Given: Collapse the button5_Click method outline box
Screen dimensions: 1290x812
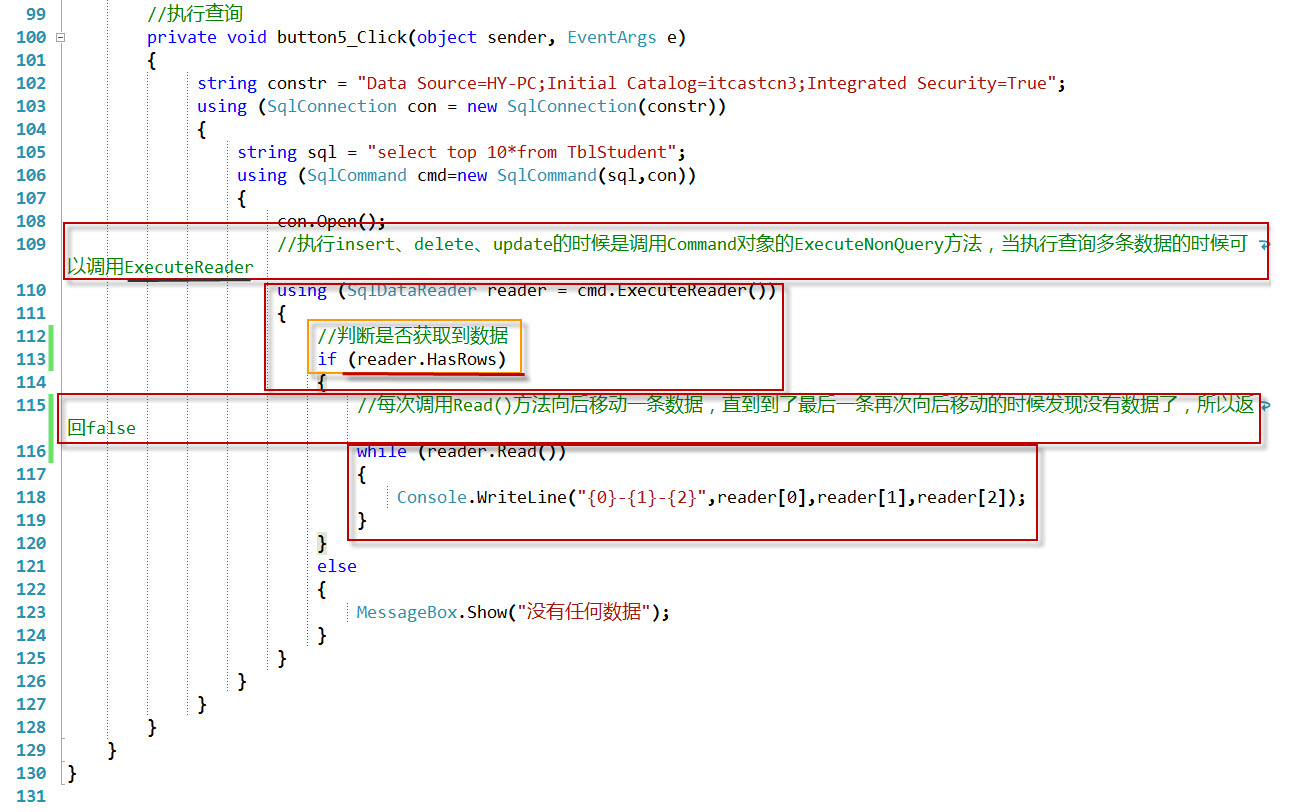Looking at the screenshot, I should click(62, 37).
